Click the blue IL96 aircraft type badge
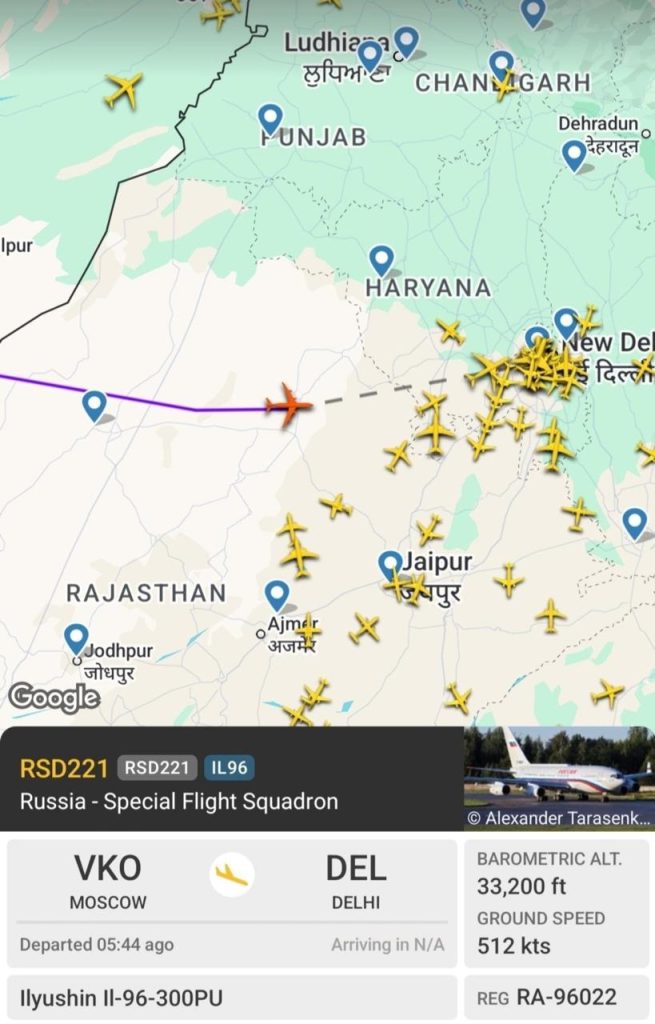 pos(229,767)
